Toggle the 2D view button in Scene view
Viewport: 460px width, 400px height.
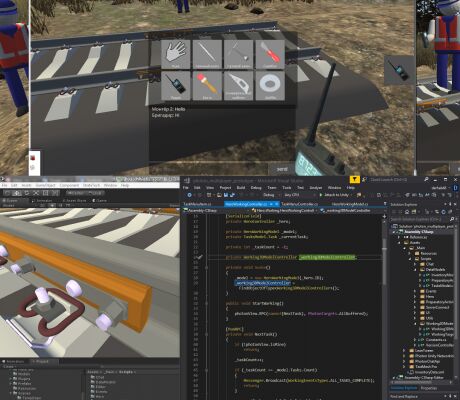click(x=43, y=205)
